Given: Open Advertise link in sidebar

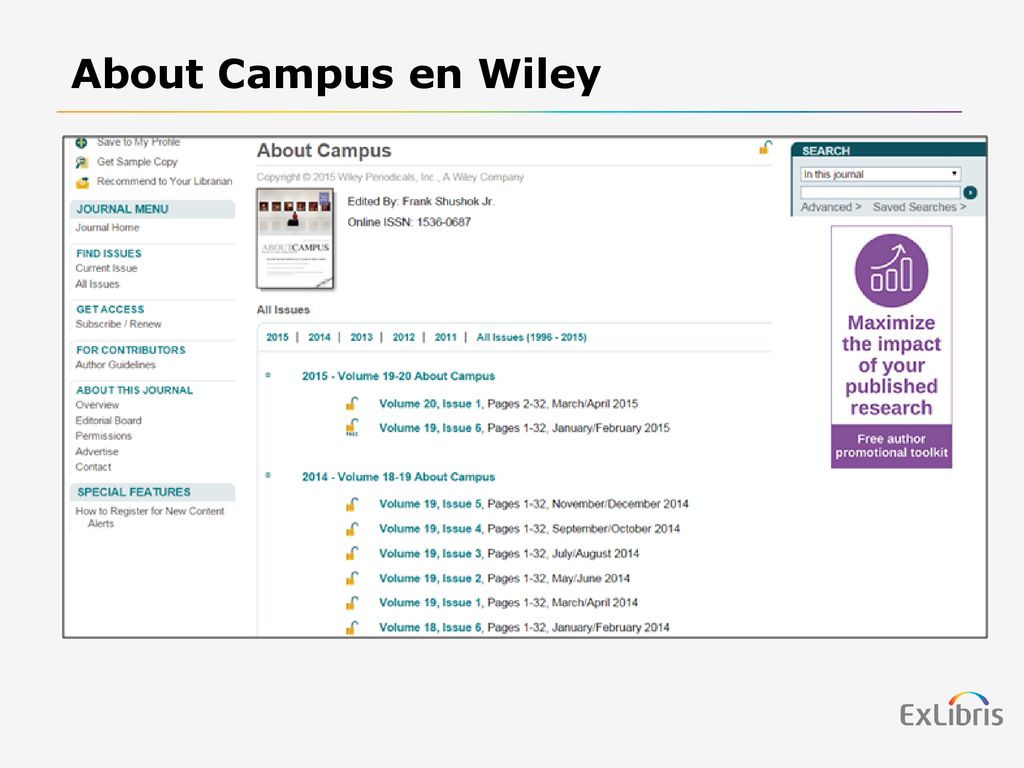Looking at the screenshot, I should pos(97,451).
